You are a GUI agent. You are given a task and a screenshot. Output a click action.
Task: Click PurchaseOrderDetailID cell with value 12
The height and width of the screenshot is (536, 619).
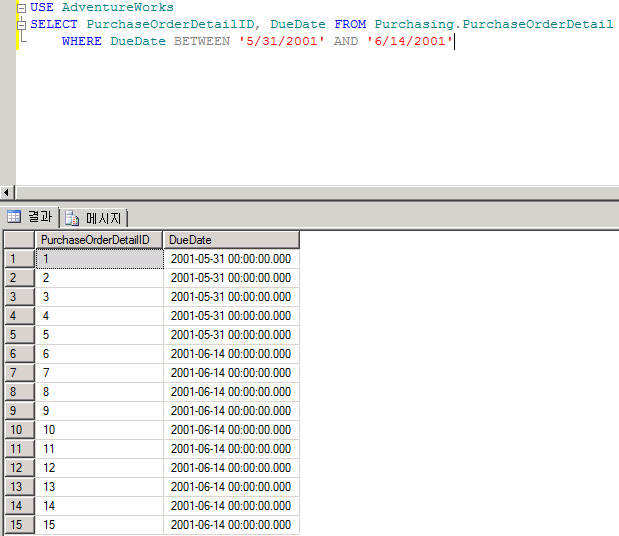coord(99,468)
